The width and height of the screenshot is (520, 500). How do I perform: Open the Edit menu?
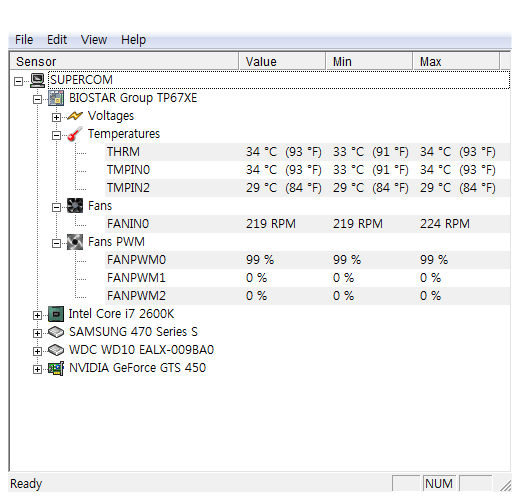click(57, 40)
